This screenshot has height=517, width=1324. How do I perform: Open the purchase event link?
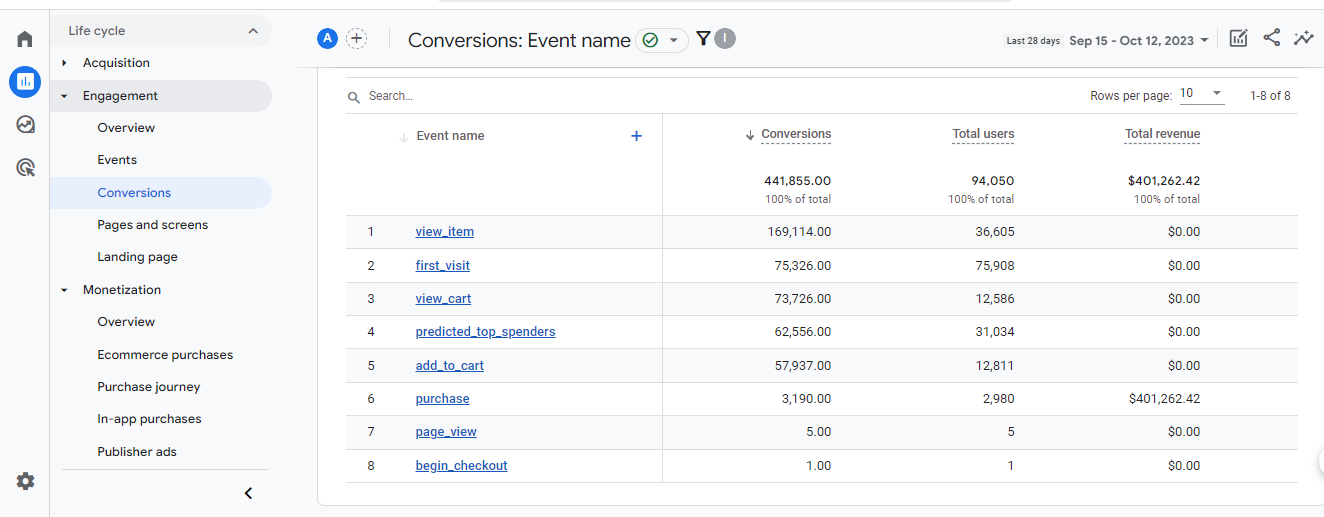[x=443, y=399]
